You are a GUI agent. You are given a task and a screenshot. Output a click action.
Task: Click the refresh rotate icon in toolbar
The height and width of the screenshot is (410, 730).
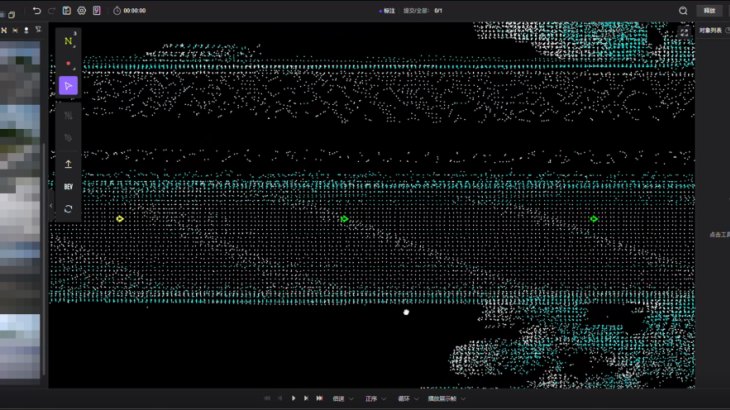(x=68, y=209)
